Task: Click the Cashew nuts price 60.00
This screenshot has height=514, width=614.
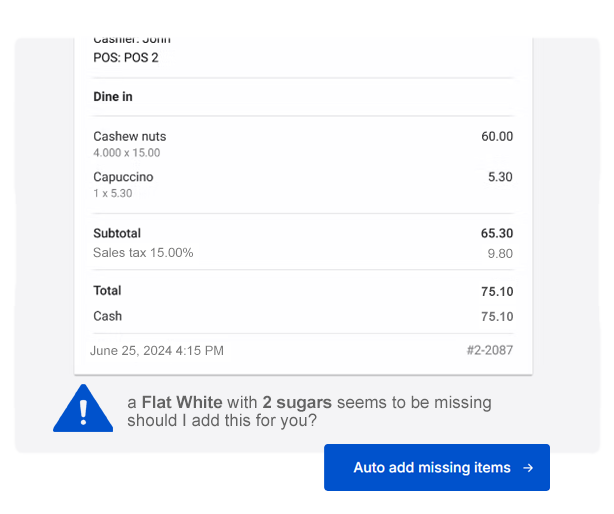Action: (496, 136)
